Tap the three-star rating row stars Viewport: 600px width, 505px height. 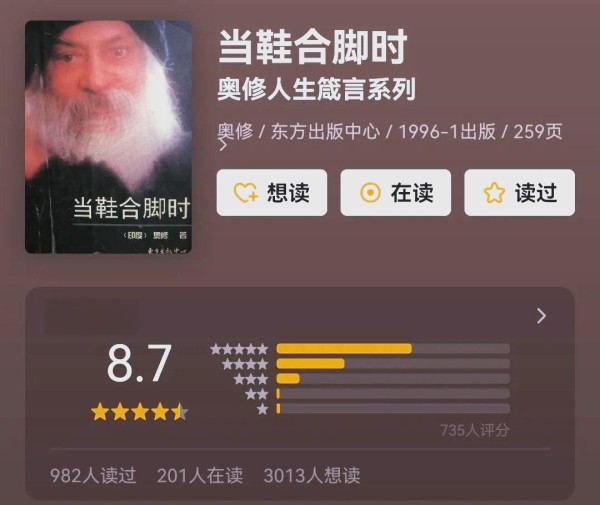251,379
